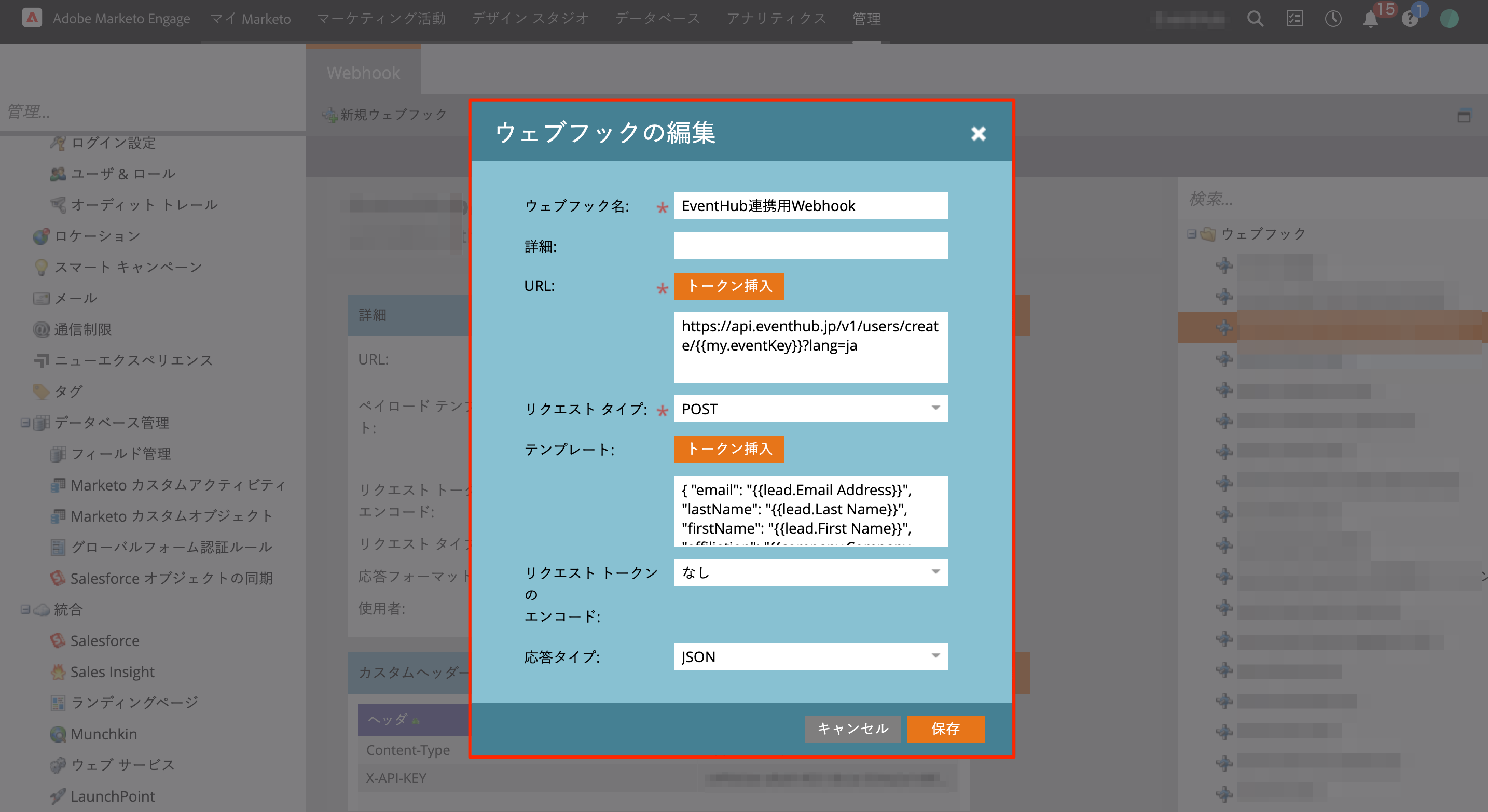Open Marketo カスタムオブジェクト
1488x812 pixels.
171,516
